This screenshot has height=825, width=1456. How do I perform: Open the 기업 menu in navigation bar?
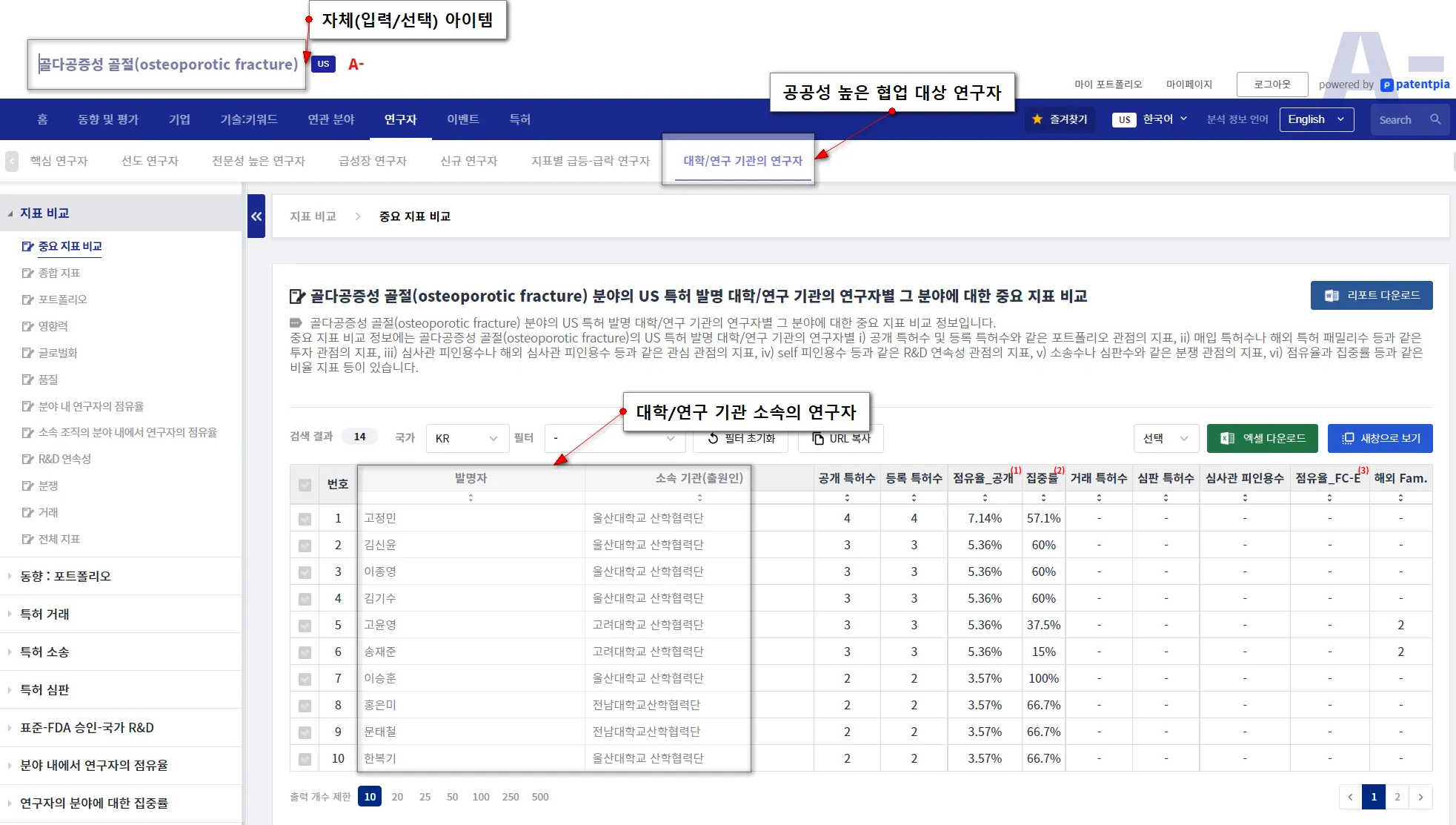click(x=179, y=119)
